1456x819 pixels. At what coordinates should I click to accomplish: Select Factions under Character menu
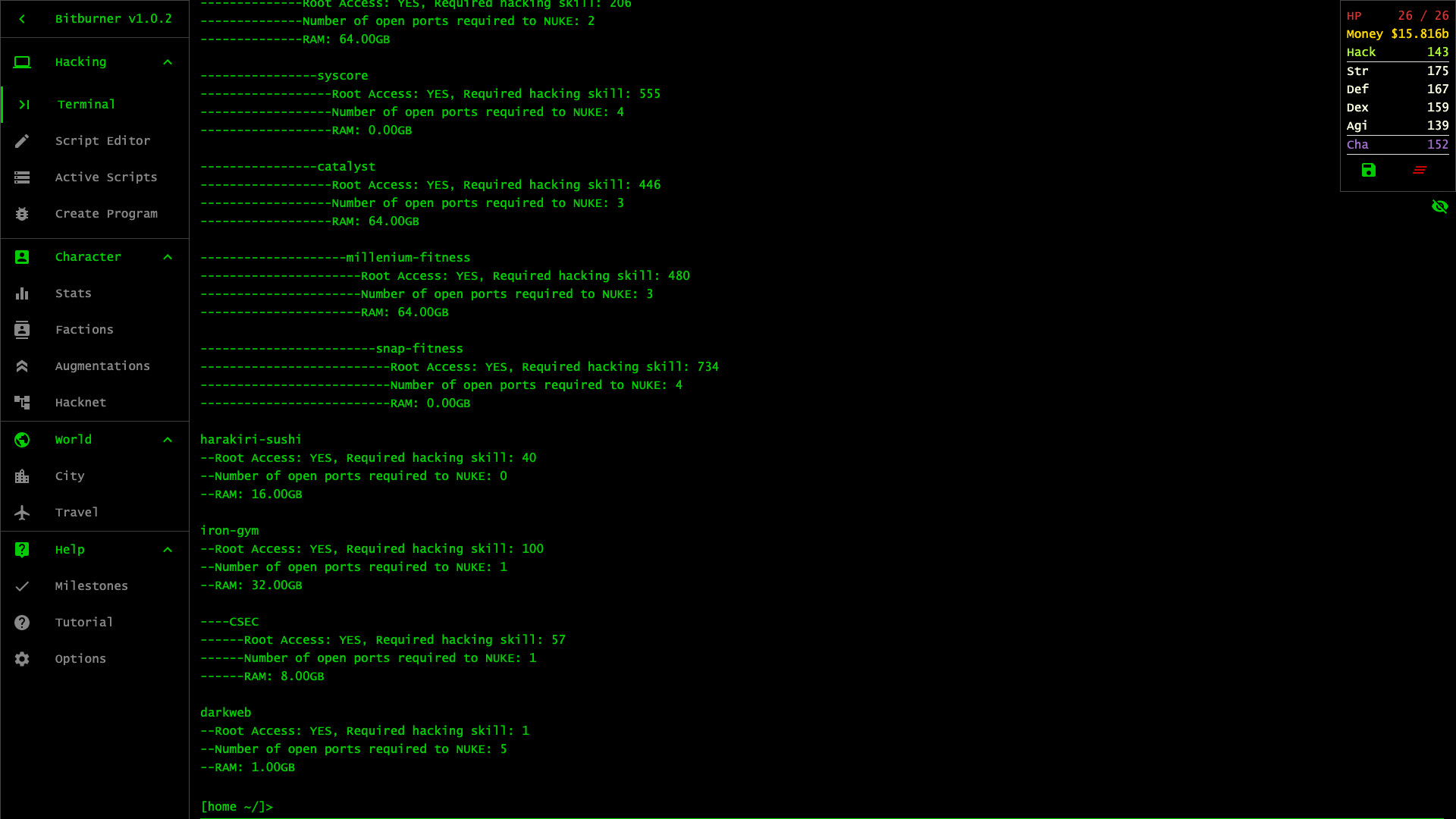pos(85,329)
